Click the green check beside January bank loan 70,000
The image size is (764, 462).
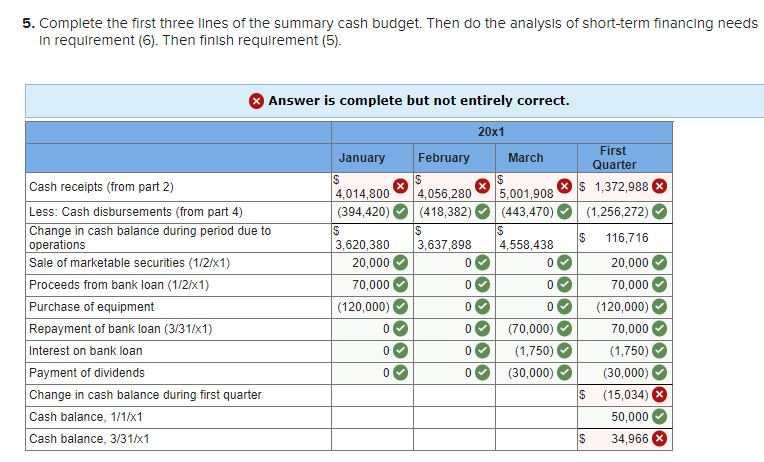point(401,285)
